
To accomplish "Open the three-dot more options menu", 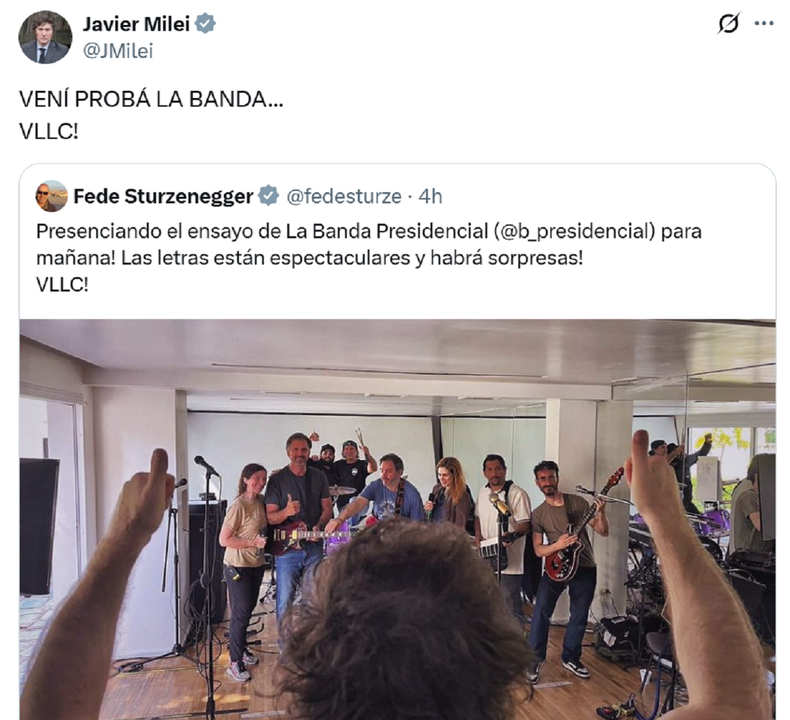I will [764, 23].
